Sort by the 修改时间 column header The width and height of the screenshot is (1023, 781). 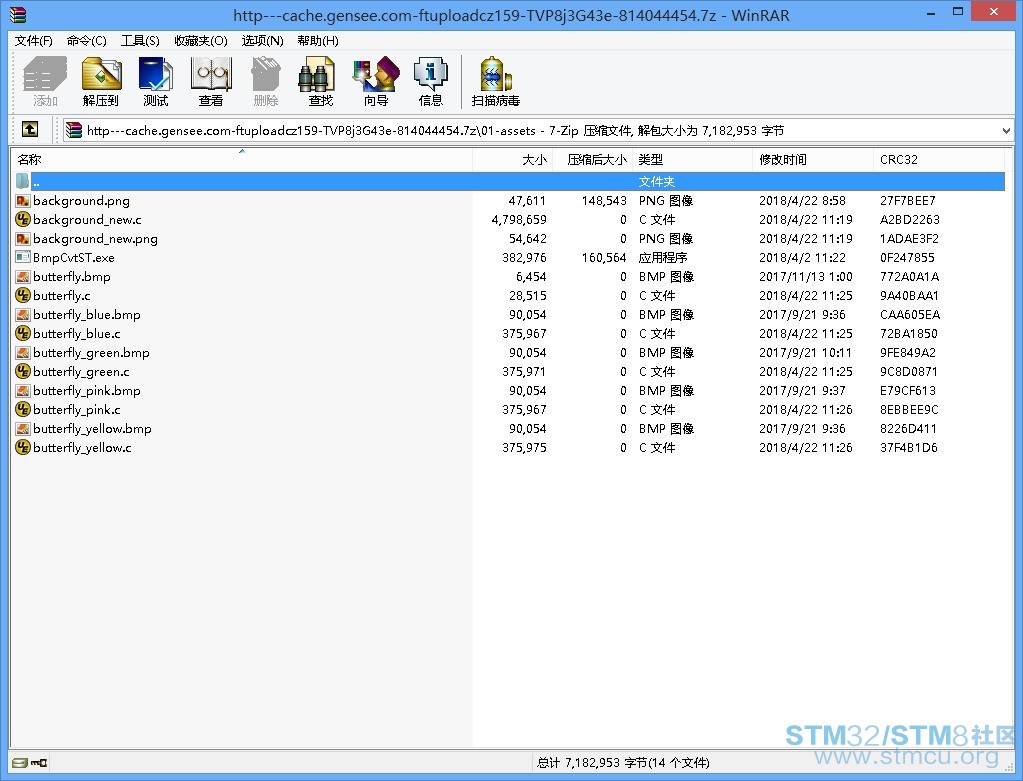(x=813, y=160)
